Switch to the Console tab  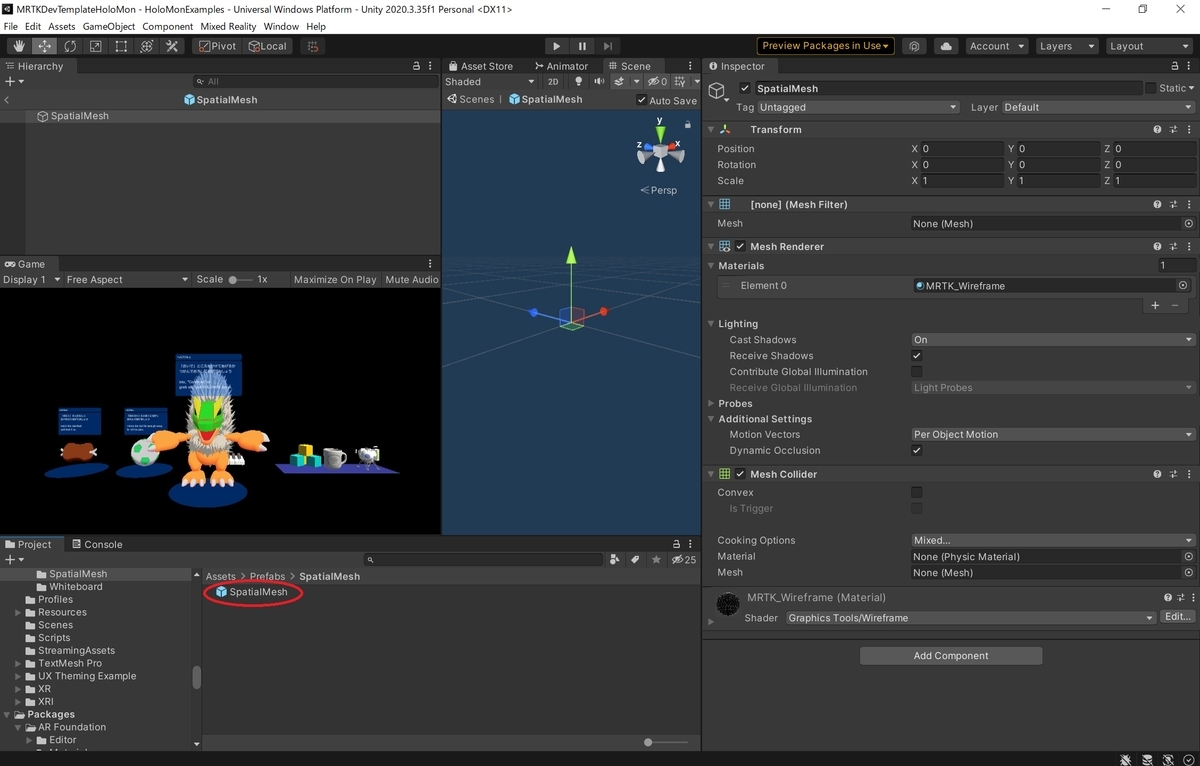point(96,545)
